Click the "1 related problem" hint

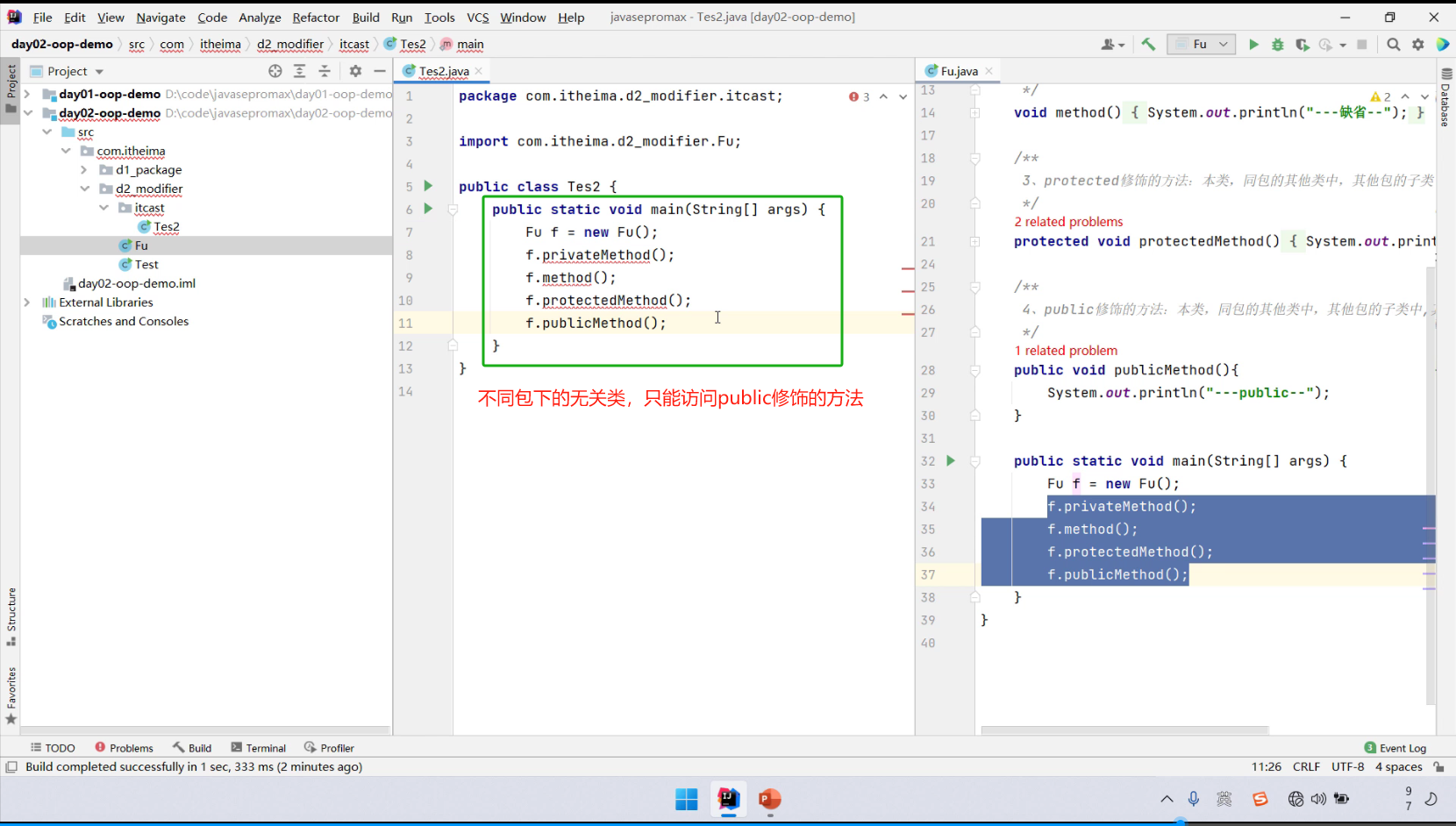click(1066, 351)
